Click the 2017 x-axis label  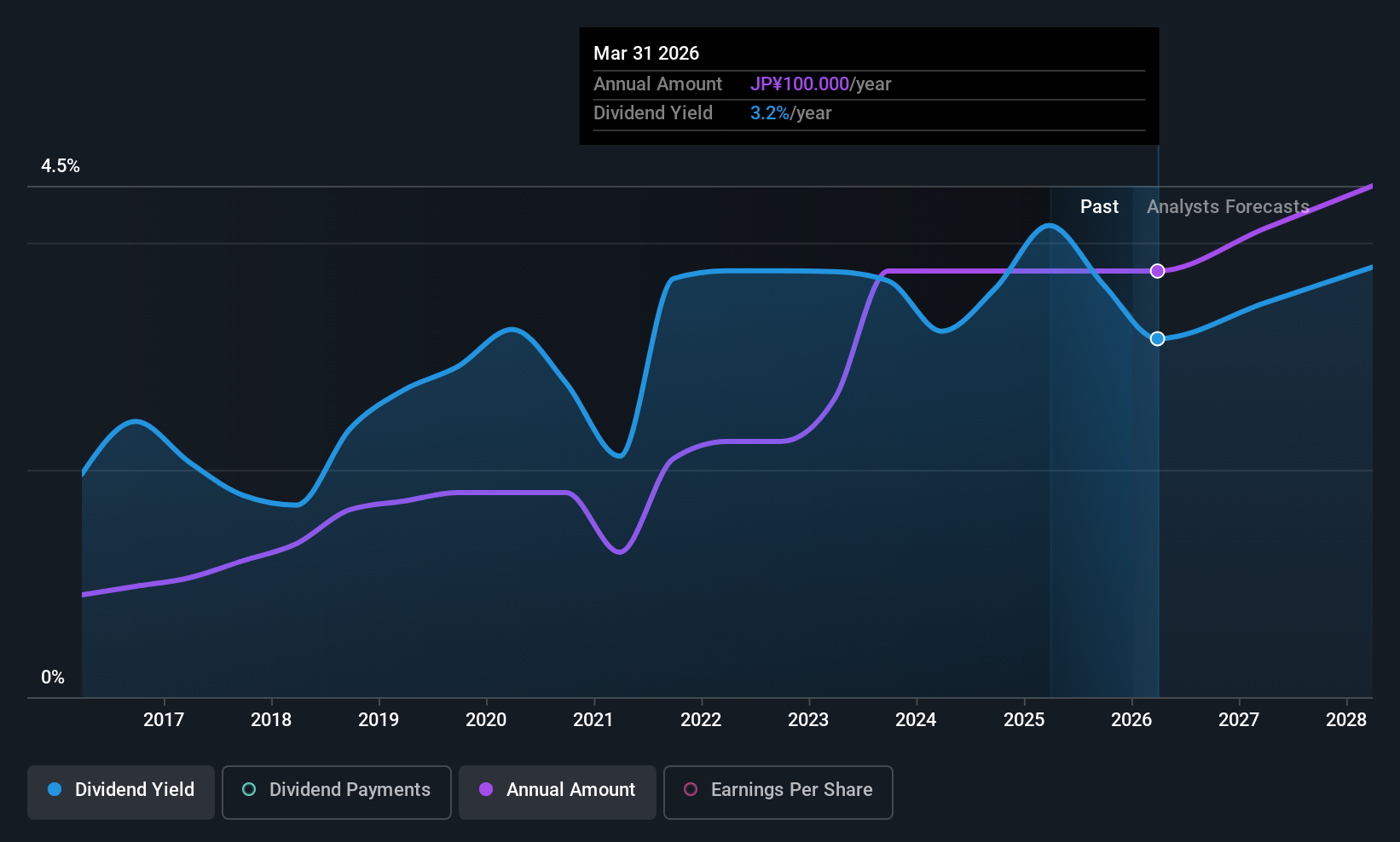[164, 720]
